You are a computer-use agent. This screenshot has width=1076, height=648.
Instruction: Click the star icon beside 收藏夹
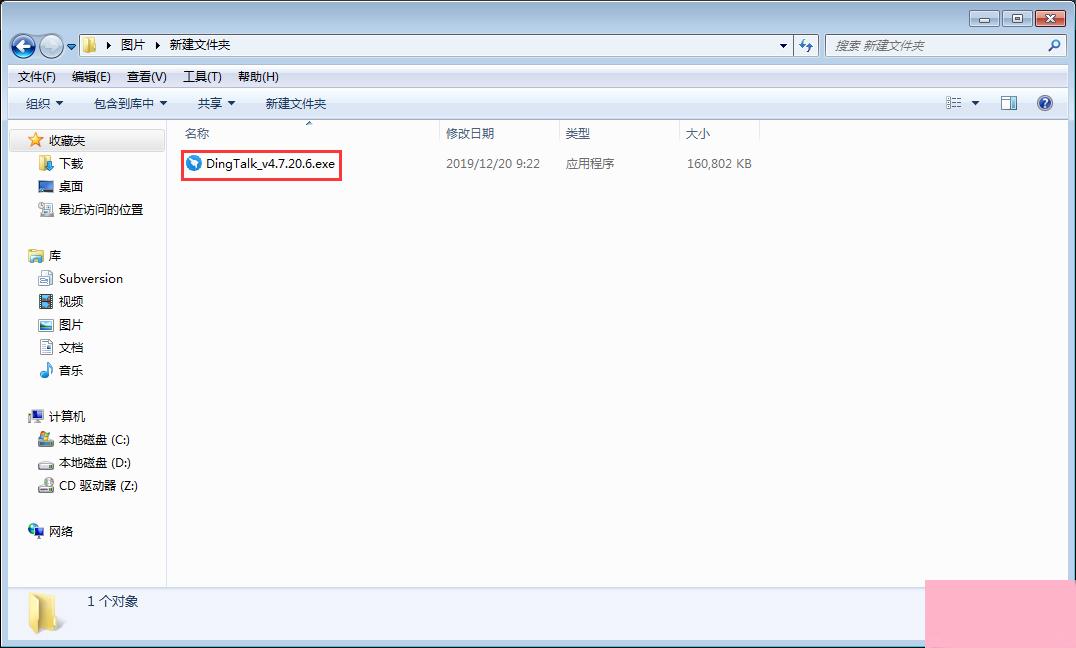35,140
